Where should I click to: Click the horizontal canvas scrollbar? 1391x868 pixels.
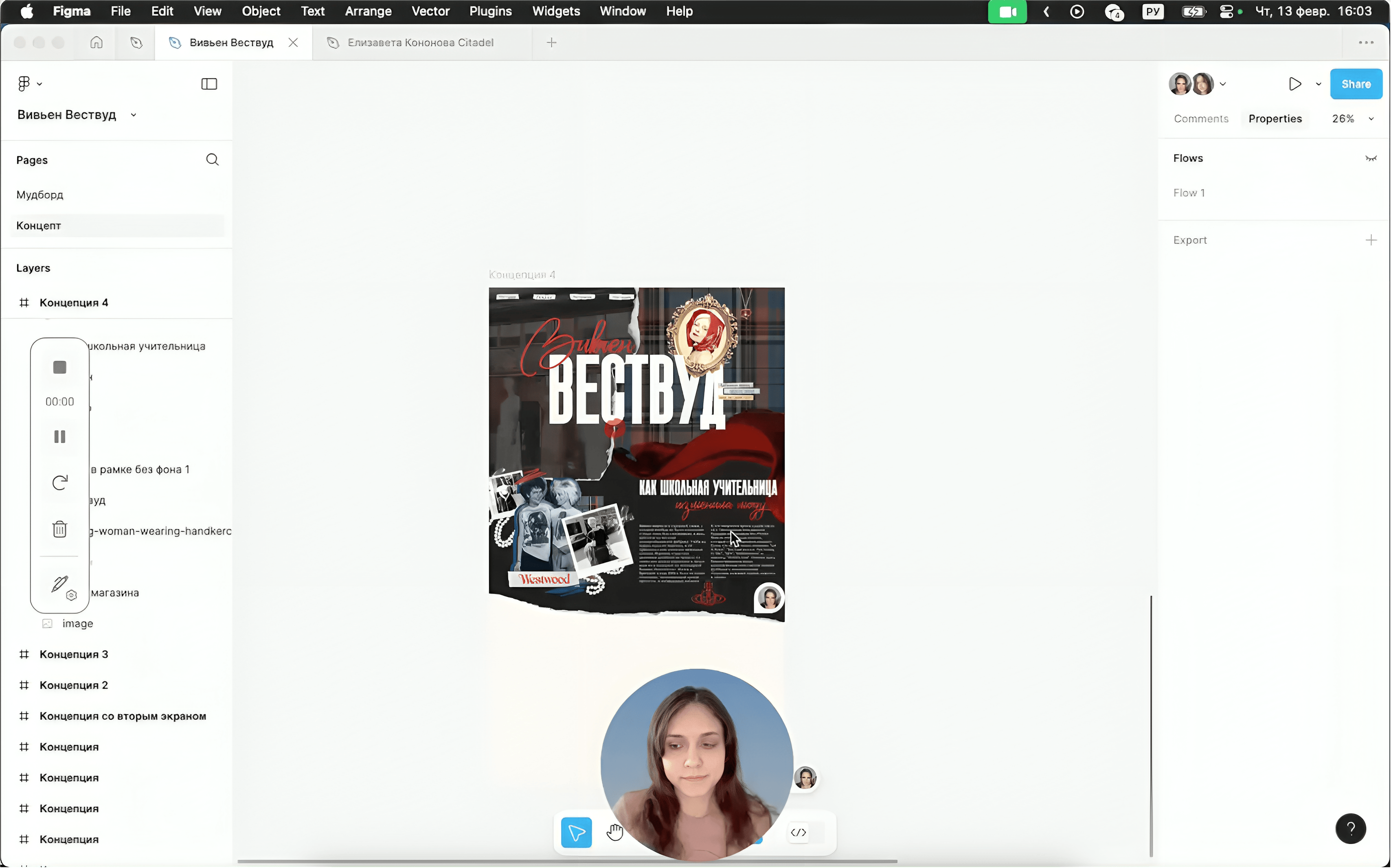[567, 861]
